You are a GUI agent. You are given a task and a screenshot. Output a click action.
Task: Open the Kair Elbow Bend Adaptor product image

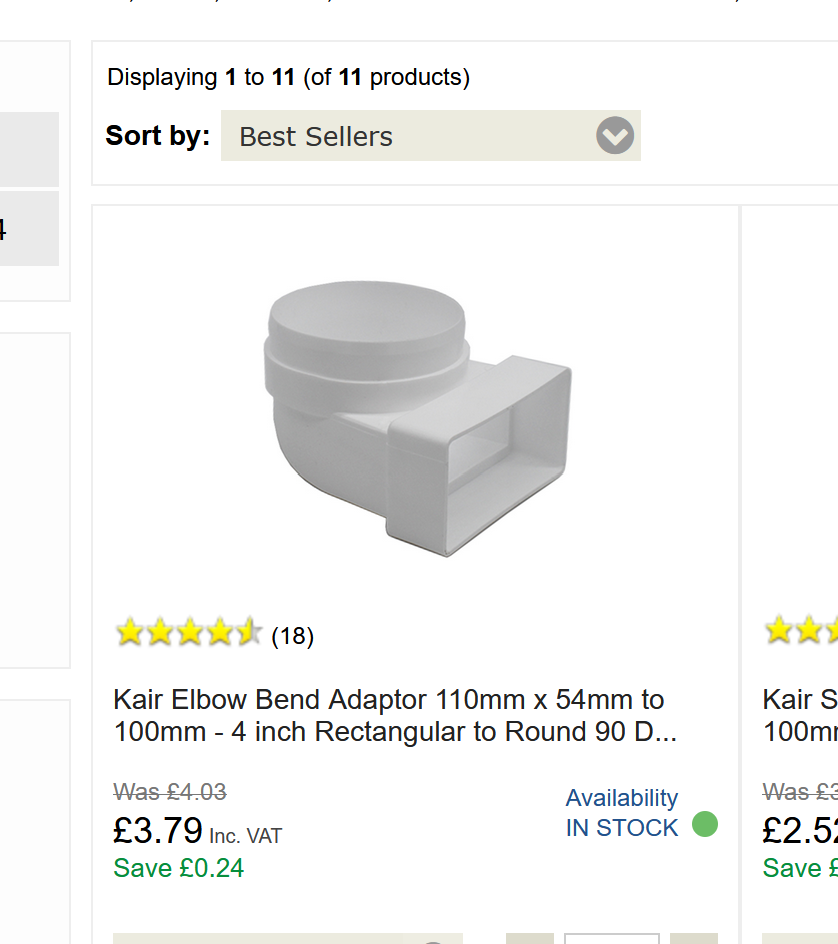[417, 418]
